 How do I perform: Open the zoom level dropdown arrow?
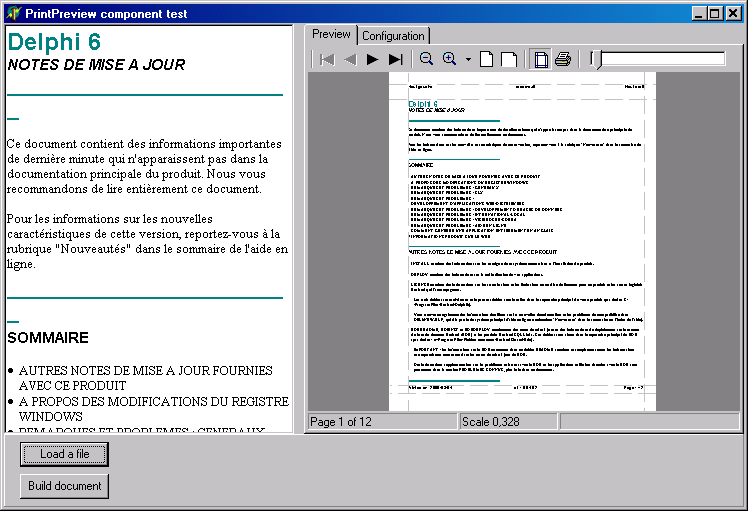click(x=468, y=59)
